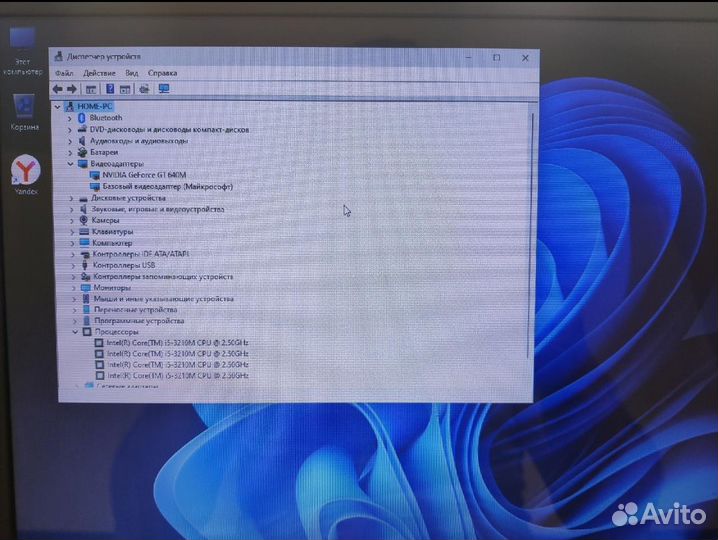Open the Корзина recycle bin desktop icon
This screenshot has width=718, height=540.
(x=24, y=112)
